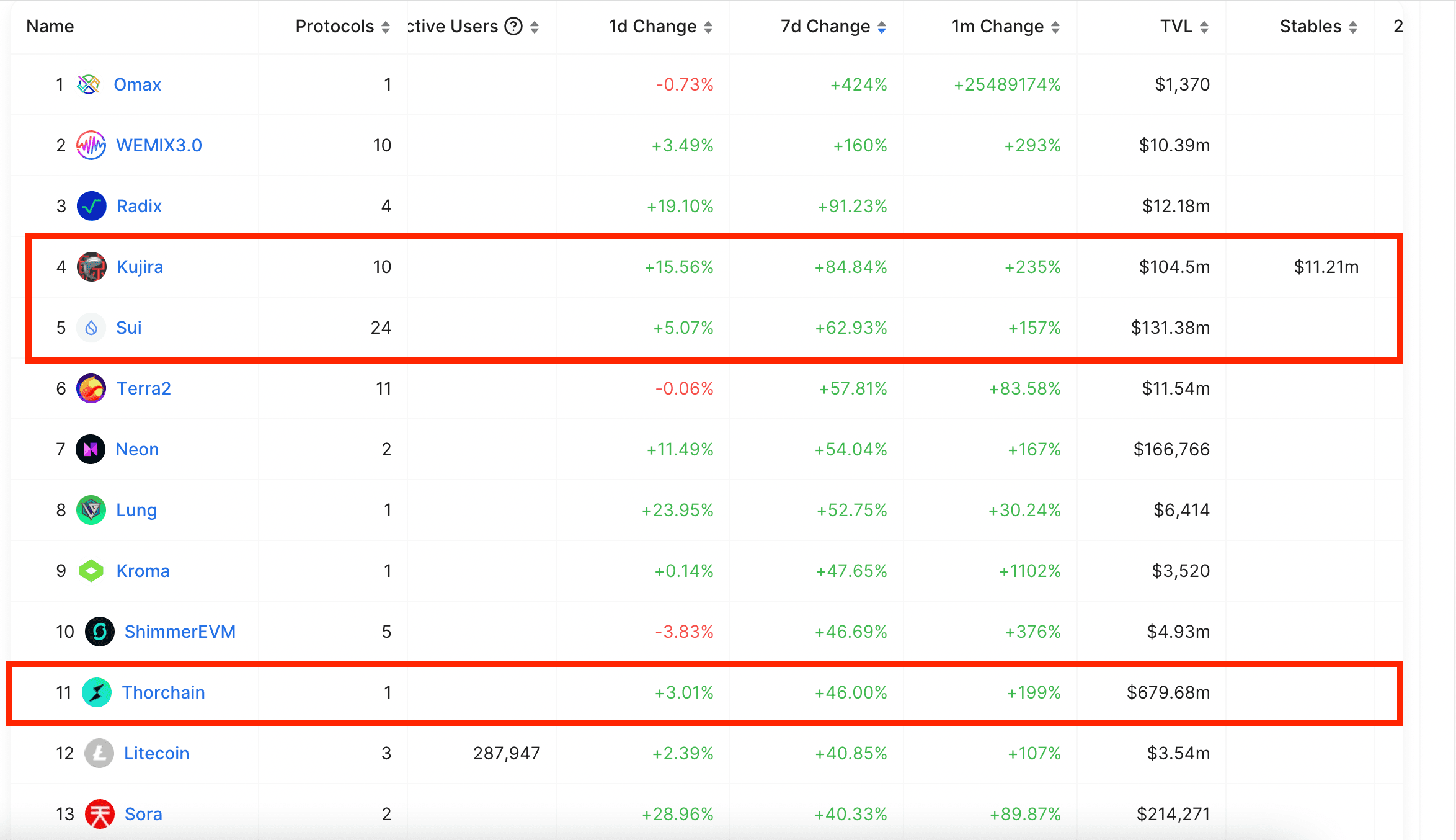Image resolution: width=1456 pixels, height=840 pixels.
Task: Click the 1m Change column header label
Action: pos(998,26)
